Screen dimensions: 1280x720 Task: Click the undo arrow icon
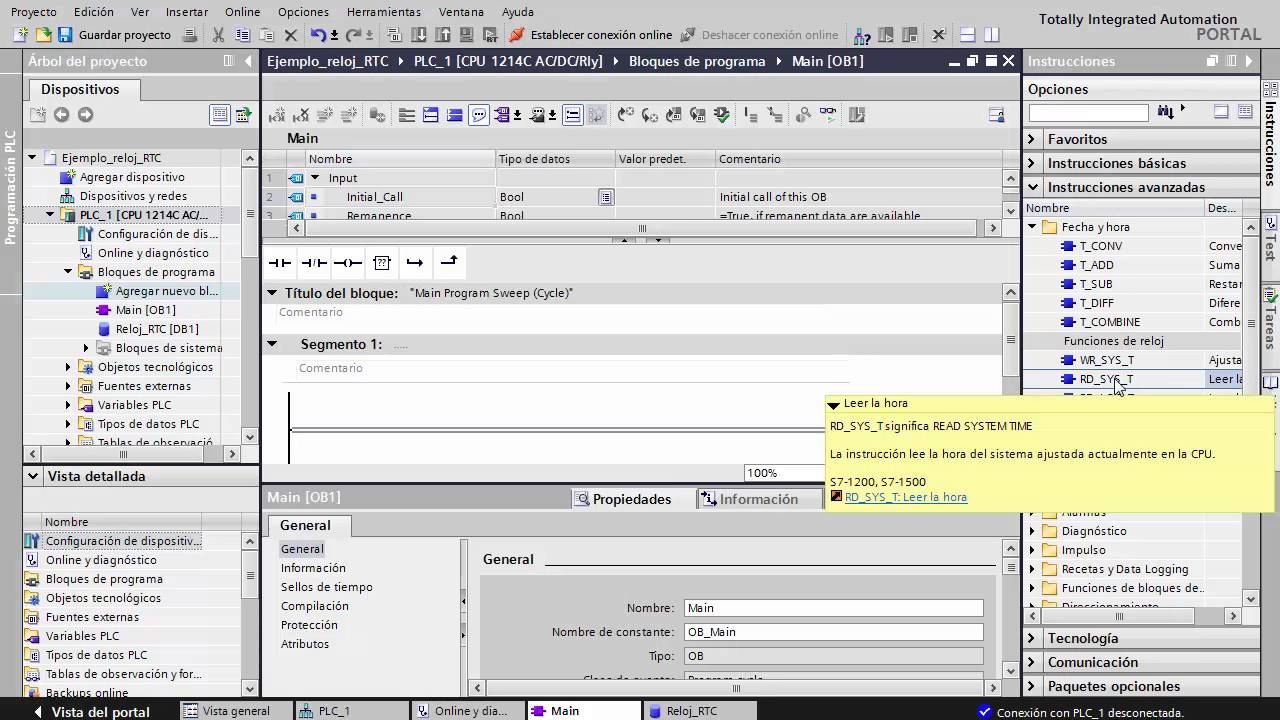pyautogui.click(x=317, y=35)
